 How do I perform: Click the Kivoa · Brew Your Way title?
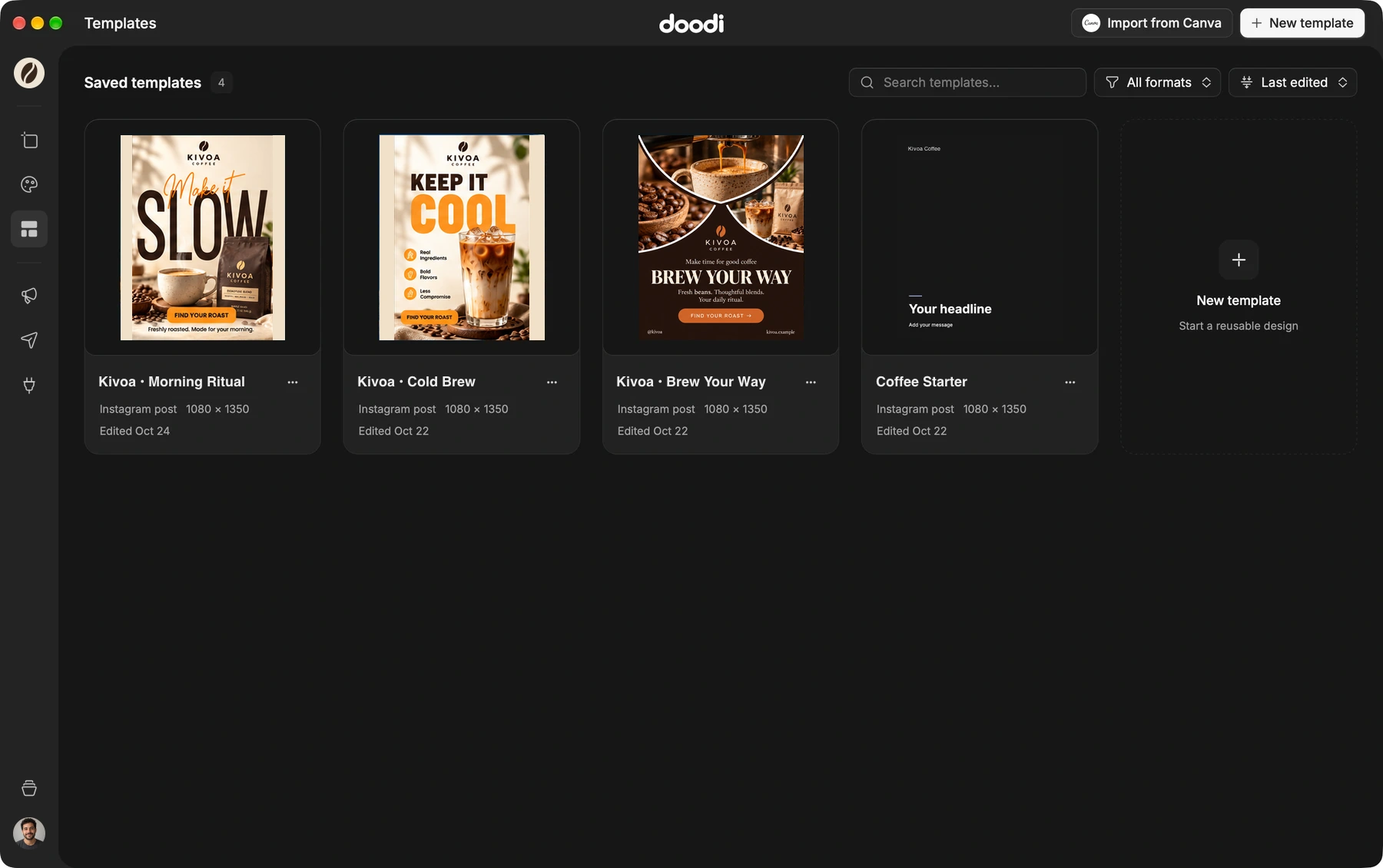691,382
